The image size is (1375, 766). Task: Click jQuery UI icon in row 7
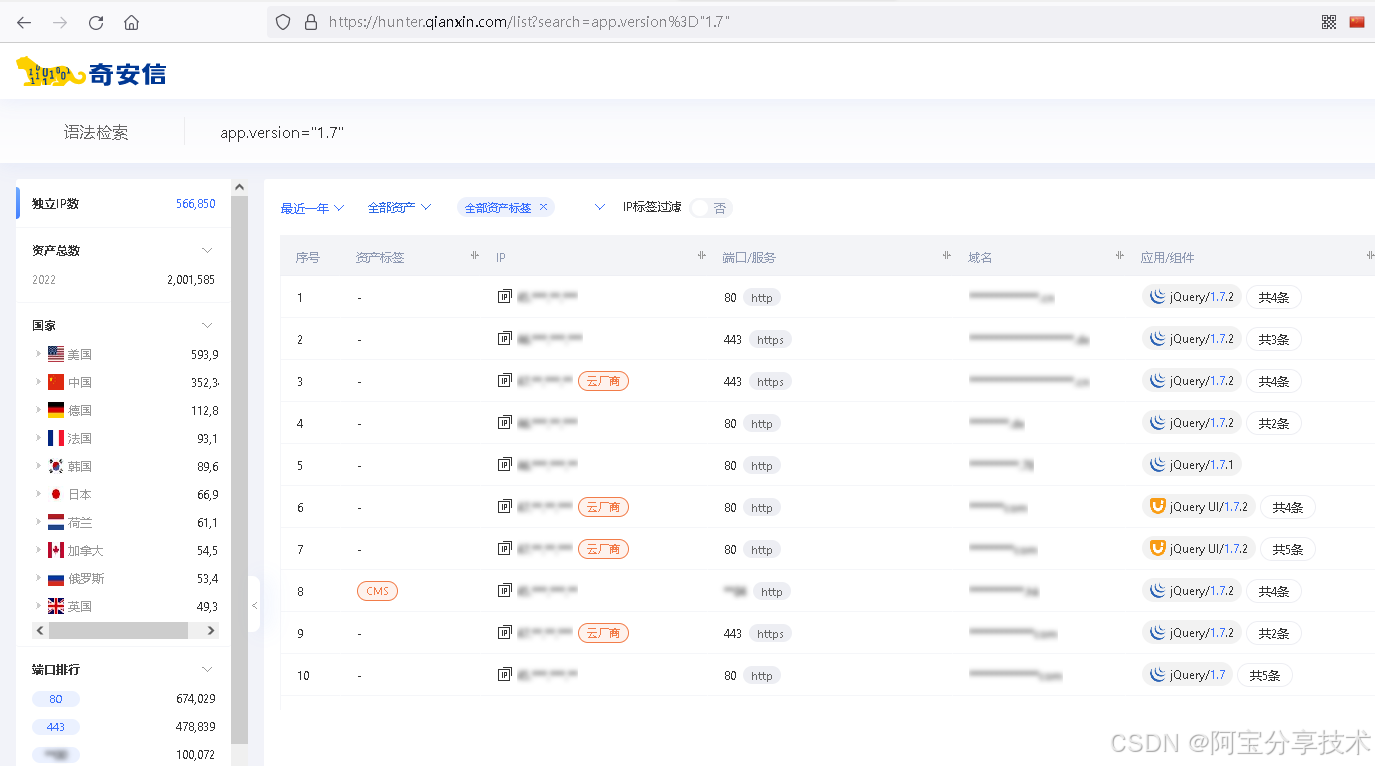[1158, 549]
